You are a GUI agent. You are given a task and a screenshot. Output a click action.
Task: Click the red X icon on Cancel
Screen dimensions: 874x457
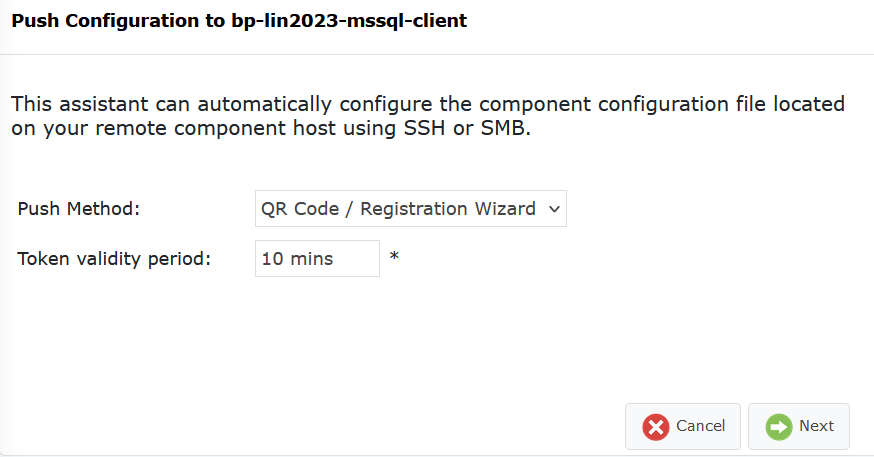tap(656, 427)
